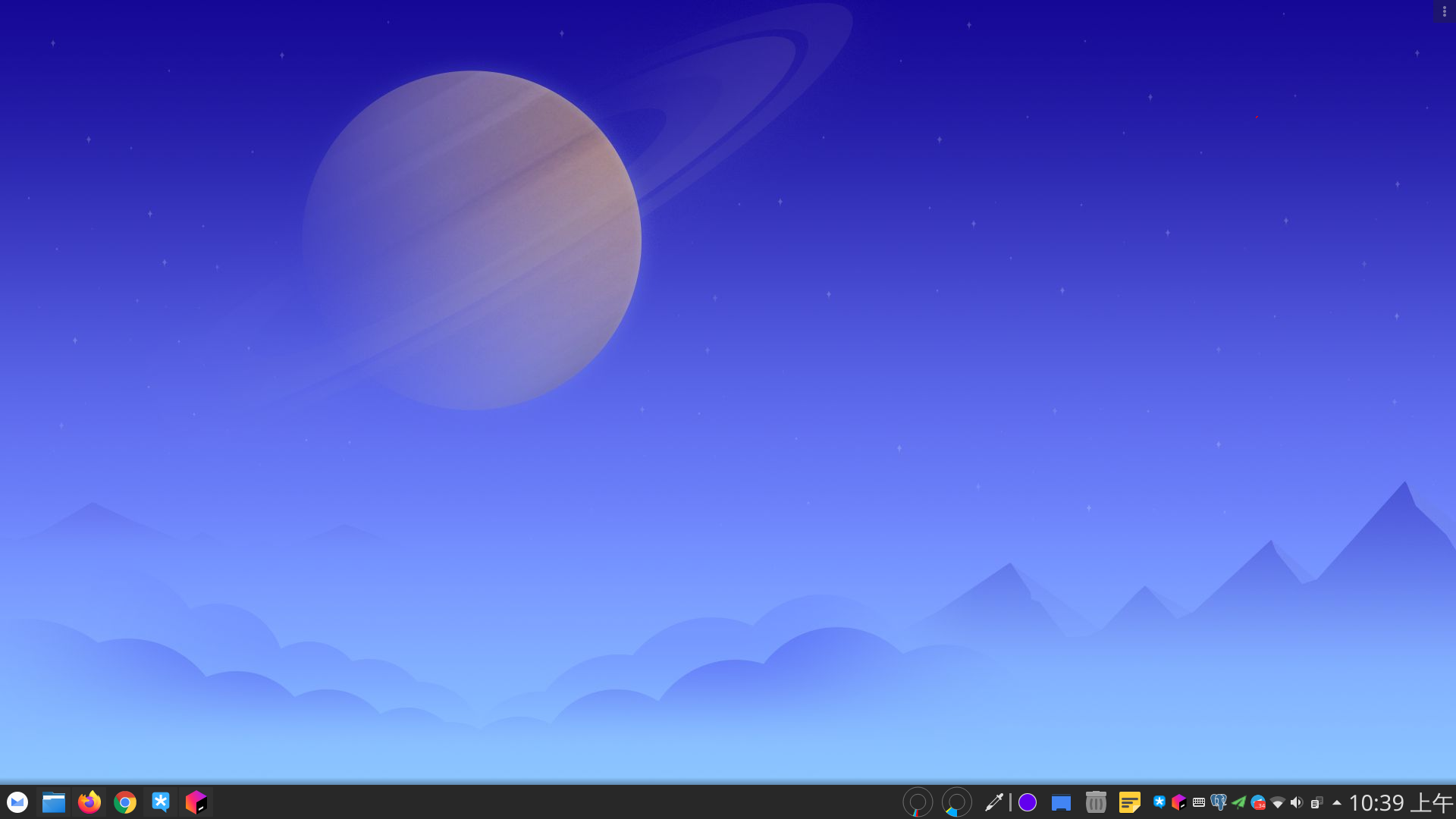Open the mail client from the taskbar
This screenshot has height=819, width=1456.
17,802
